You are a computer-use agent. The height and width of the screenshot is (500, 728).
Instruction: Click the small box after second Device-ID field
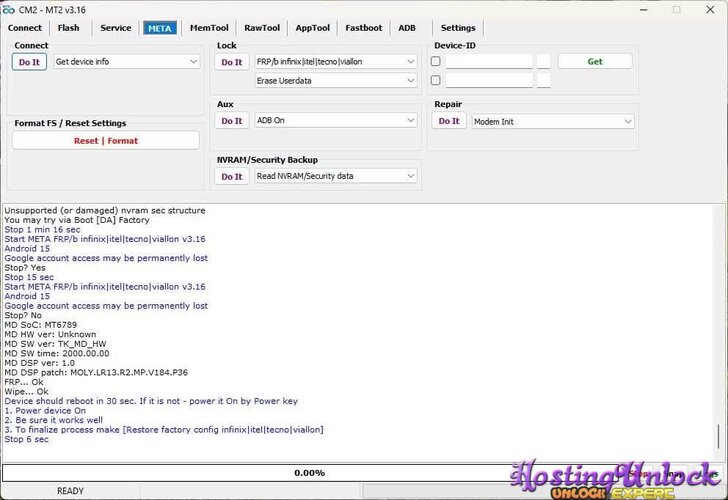click(544, 80)
